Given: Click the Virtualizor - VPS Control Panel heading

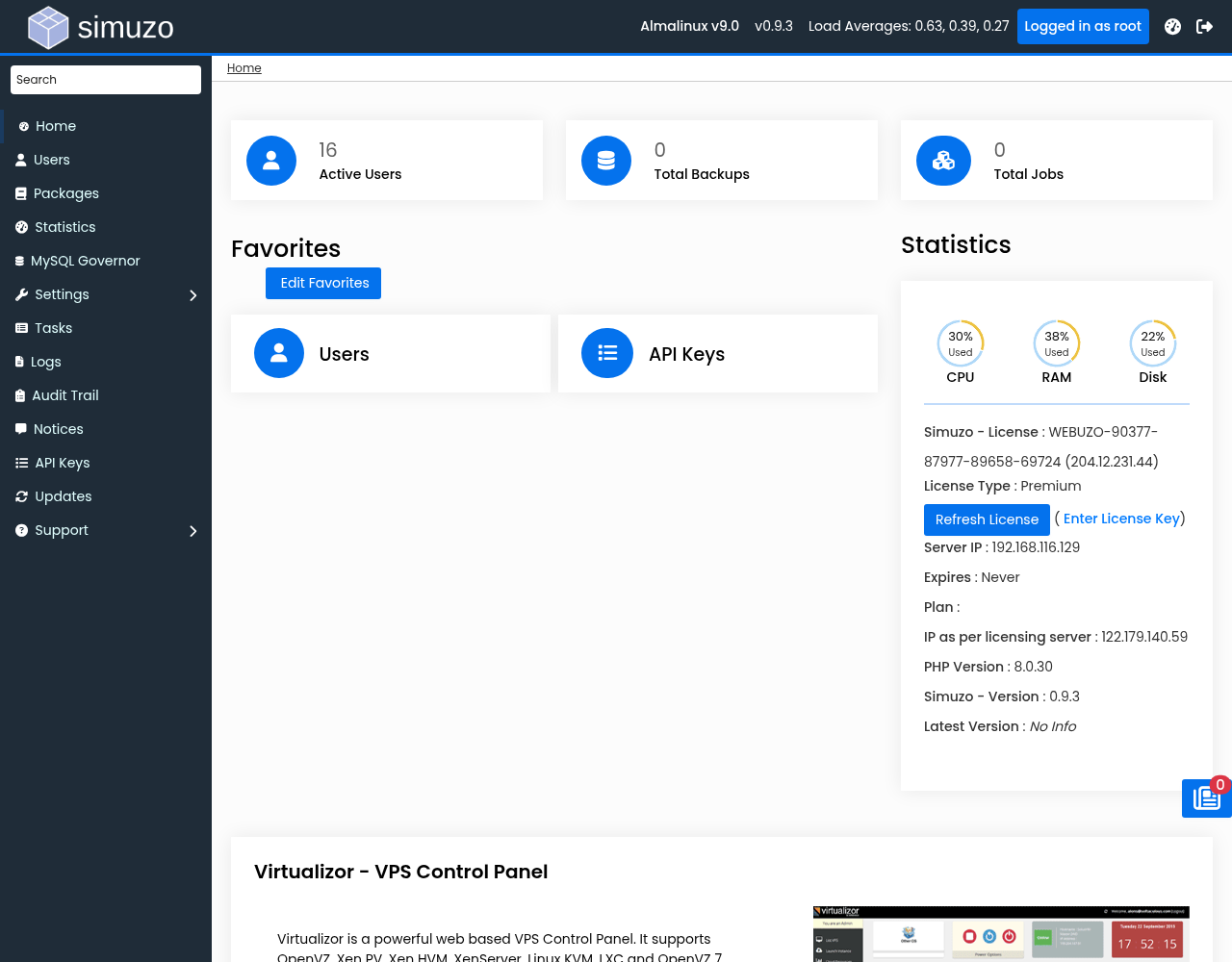Looking at the screenshot, I should pos(400,872).
